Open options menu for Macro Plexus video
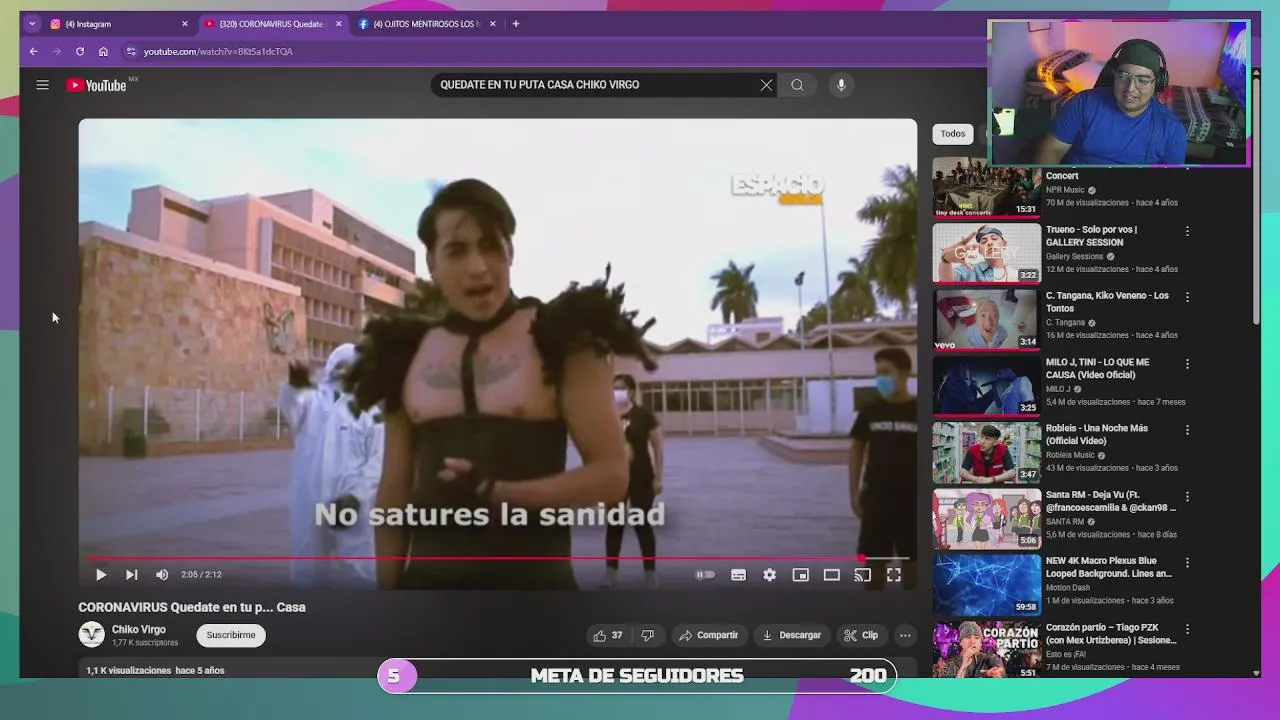The image size is (1280, 720). [1187, 563]
